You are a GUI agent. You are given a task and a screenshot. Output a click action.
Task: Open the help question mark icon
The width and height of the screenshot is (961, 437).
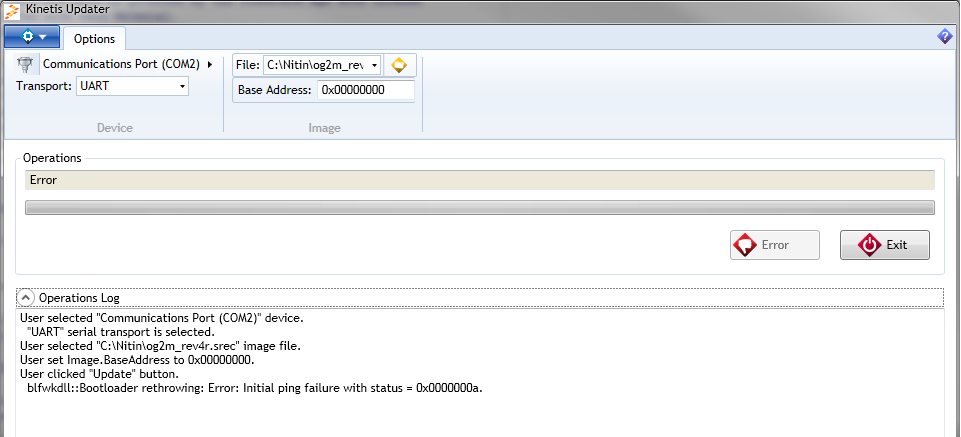click(944, 37)
